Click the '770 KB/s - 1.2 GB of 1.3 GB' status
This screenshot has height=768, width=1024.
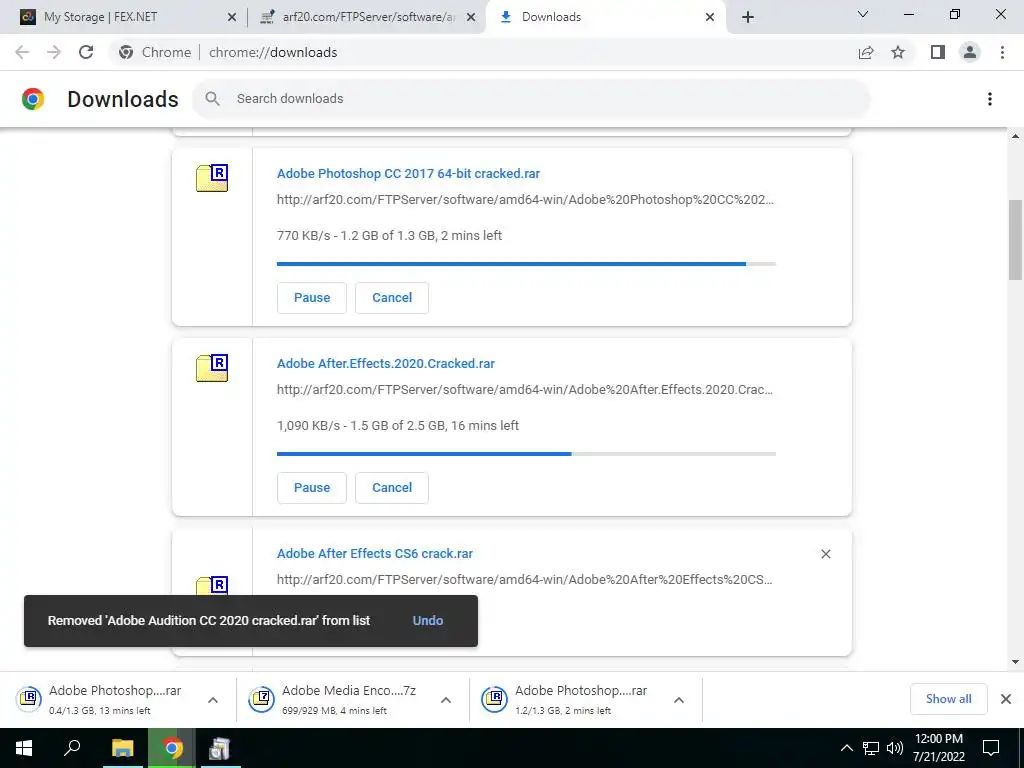tap(389, 236)
